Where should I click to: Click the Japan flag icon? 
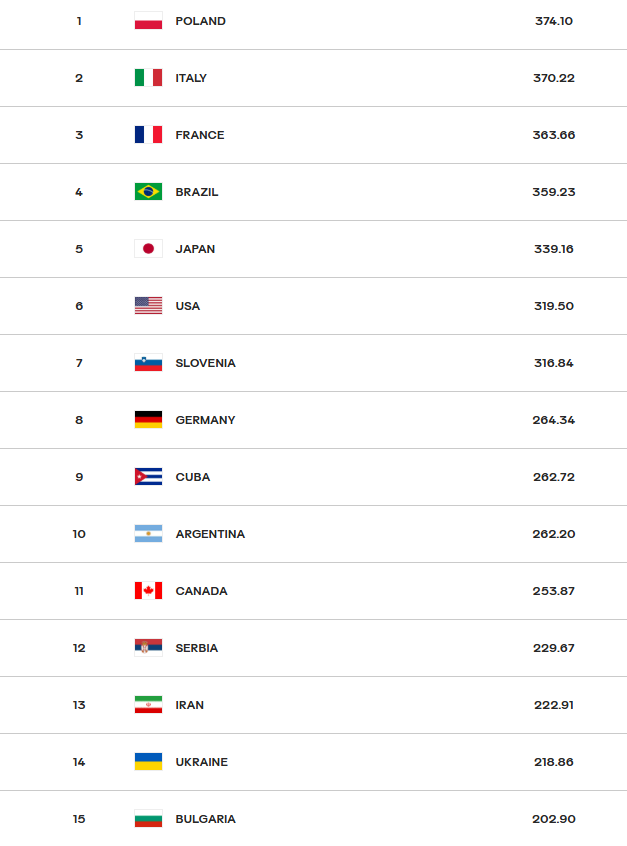pyautogui.click(x=148, y=249)
